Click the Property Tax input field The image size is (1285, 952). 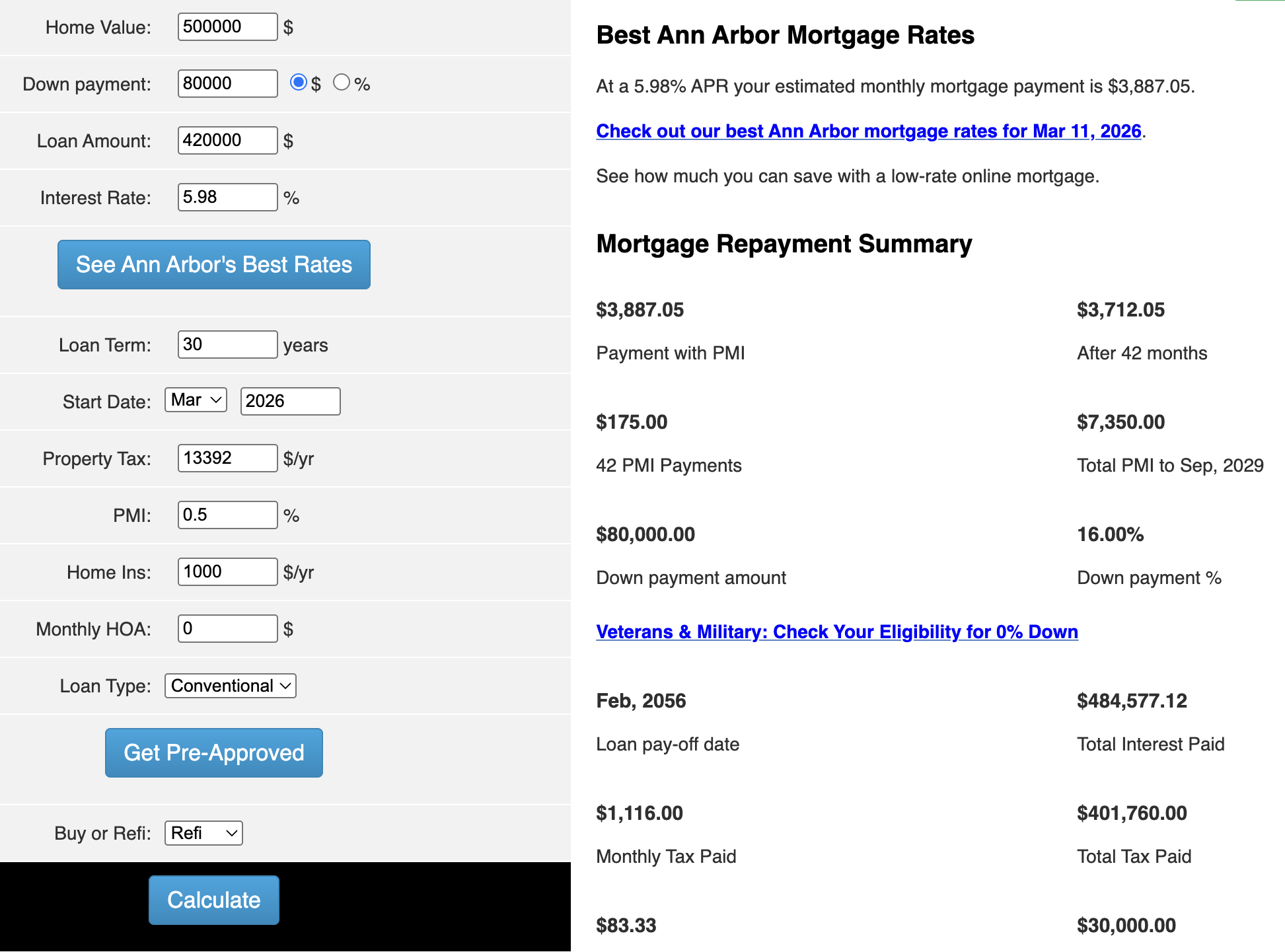227,458
